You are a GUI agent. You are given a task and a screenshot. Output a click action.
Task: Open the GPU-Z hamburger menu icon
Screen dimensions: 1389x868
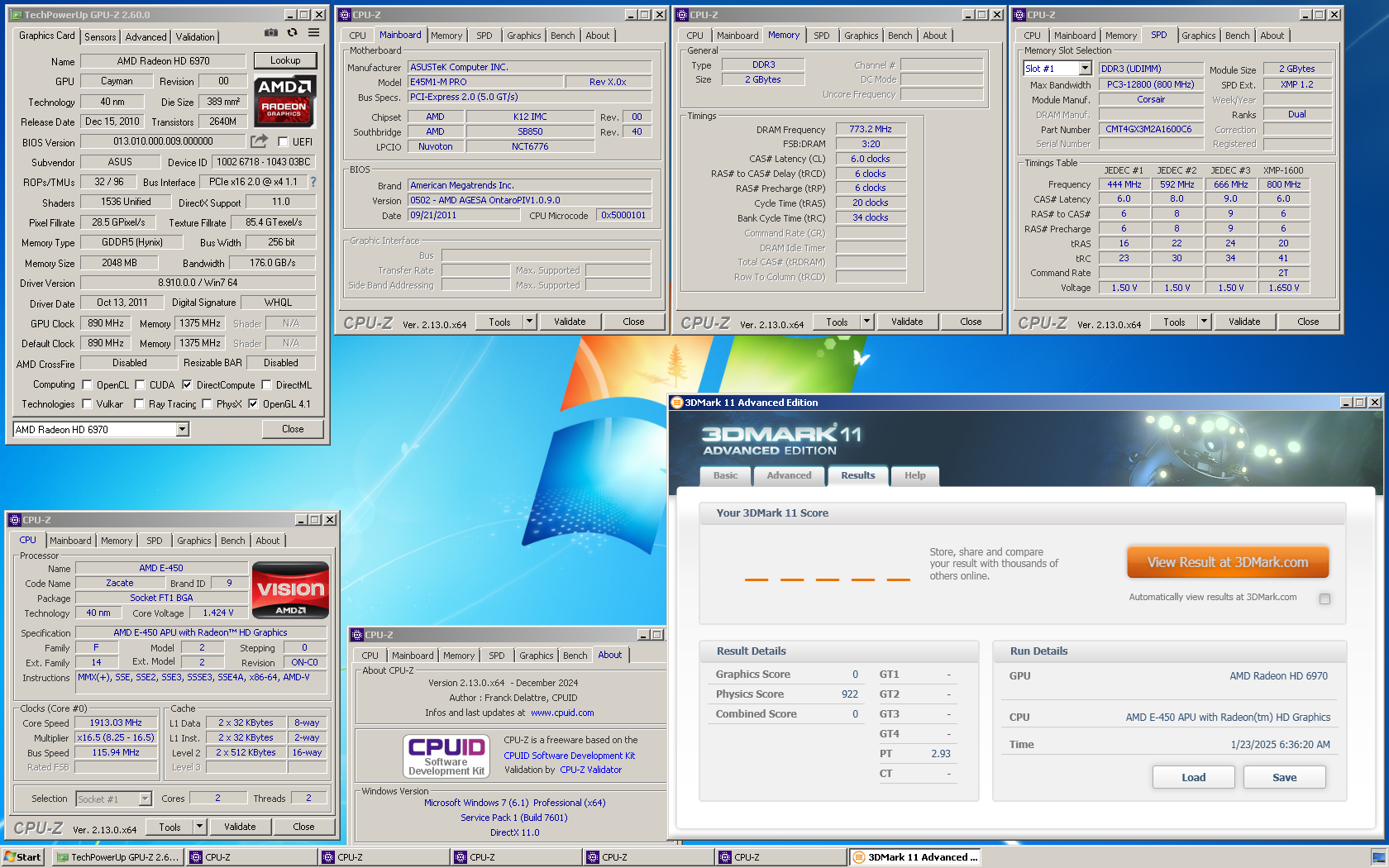314,33
